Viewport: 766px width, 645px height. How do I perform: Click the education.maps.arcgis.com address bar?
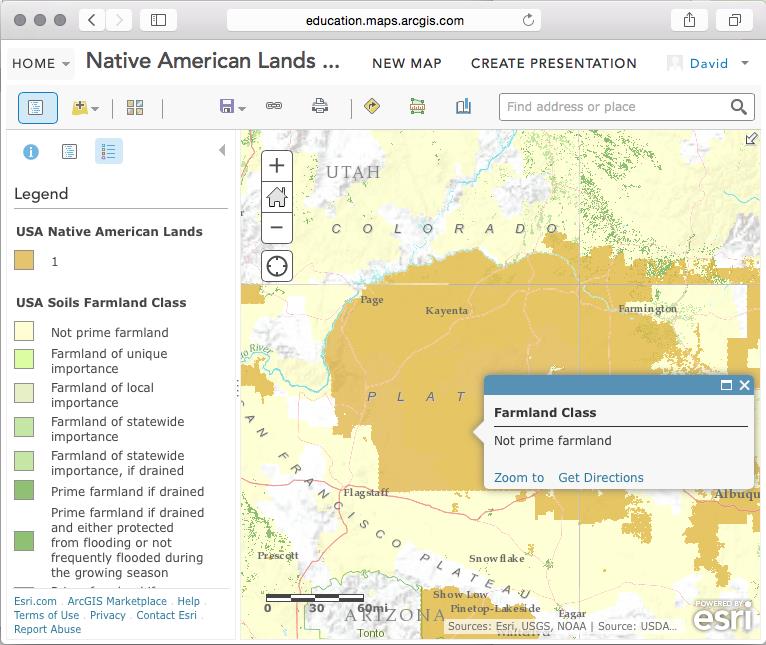click(x=384, y=21)
